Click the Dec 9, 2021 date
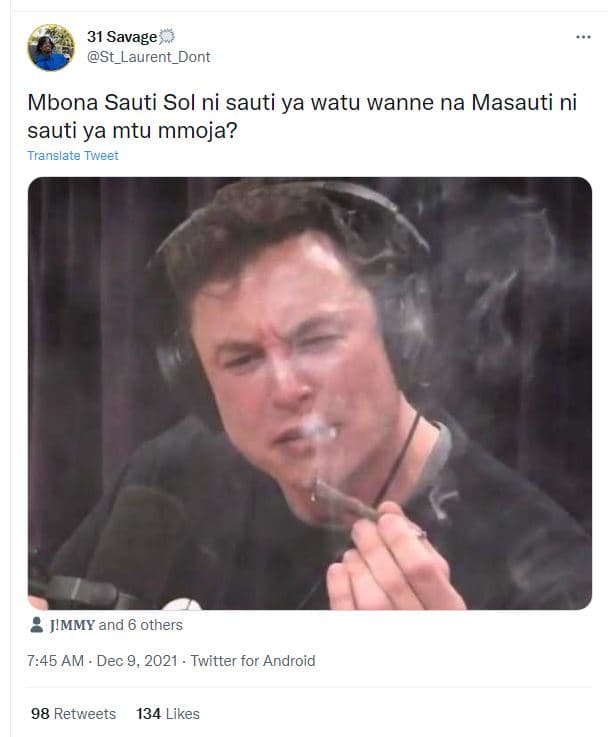Viewport: 608px width, 737px height. pos(137,661)
